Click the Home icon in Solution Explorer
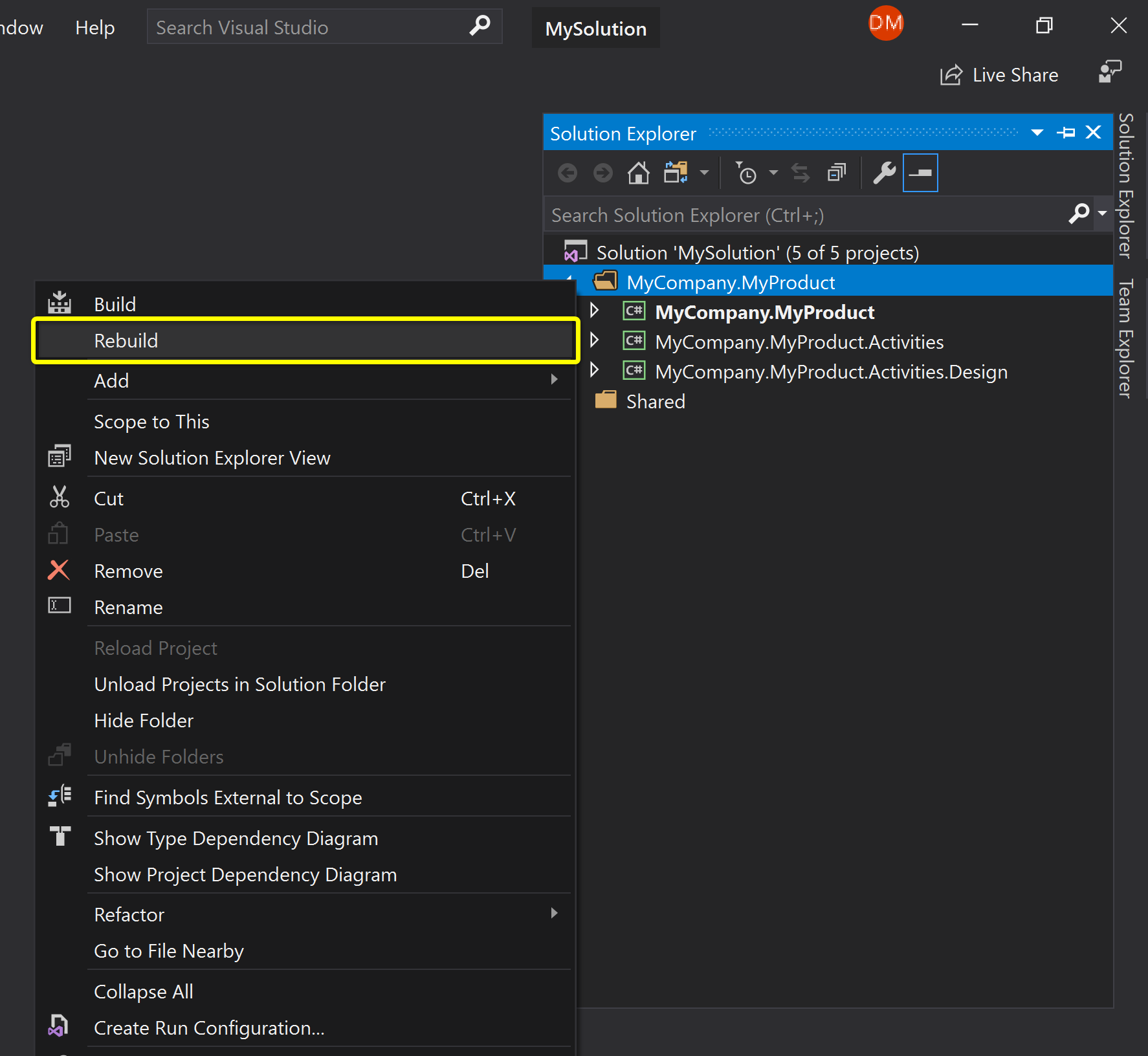 [638, 173]
